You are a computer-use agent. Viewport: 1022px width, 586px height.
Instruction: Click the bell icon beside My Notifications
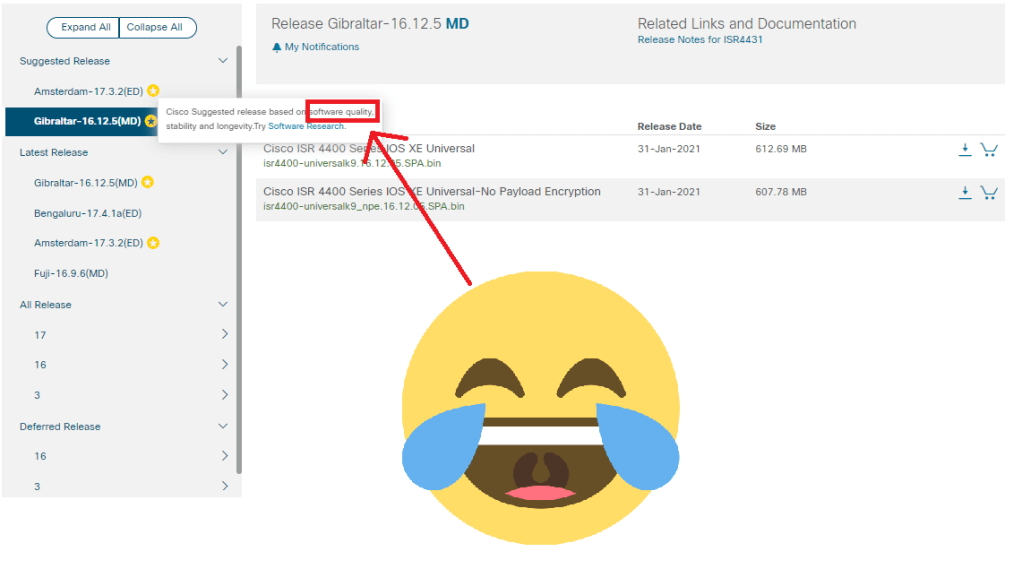277,47
